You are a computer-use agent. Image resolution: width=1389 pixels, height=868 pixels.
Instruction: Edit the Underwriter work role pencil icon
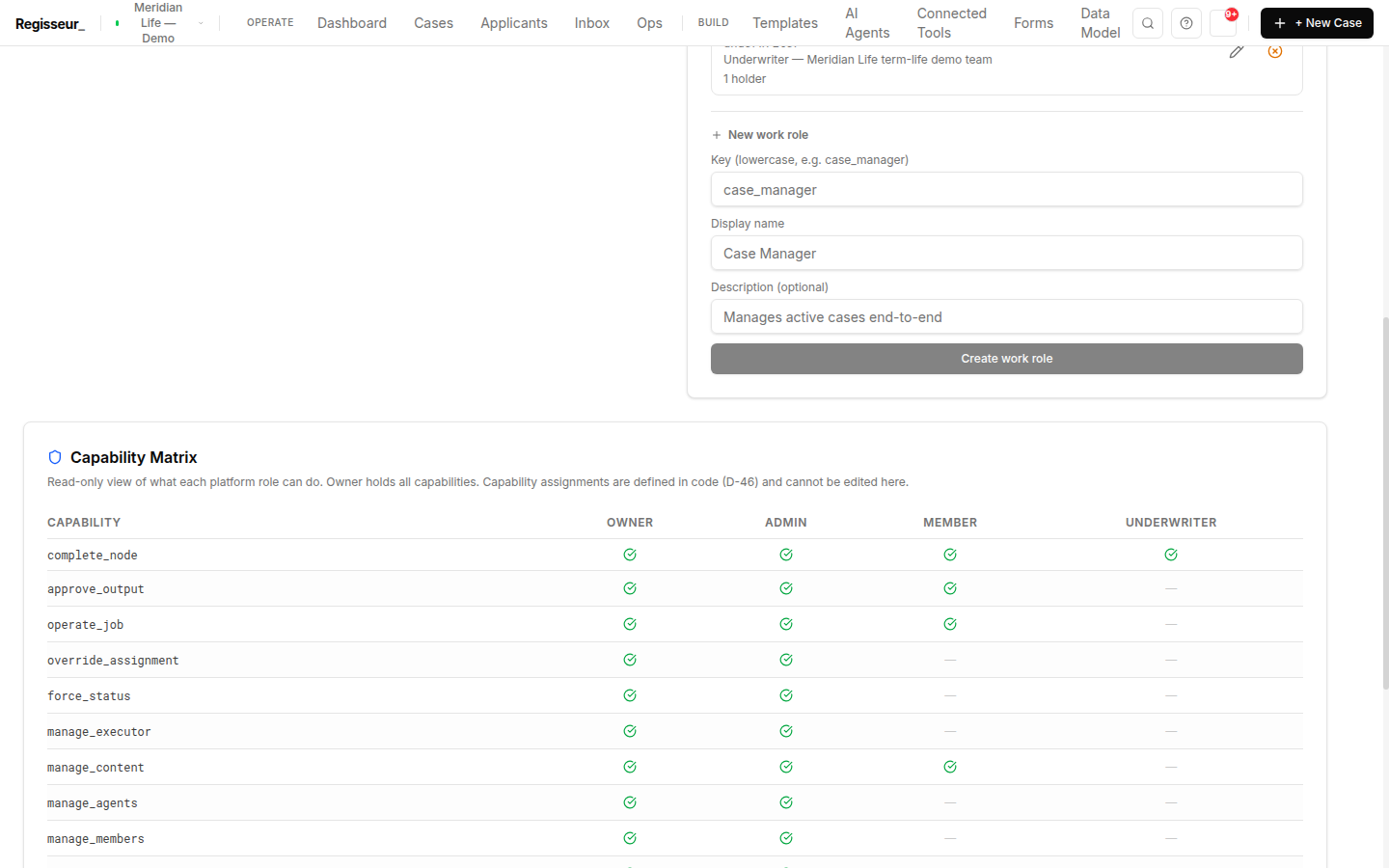[x=1237, y=51]
